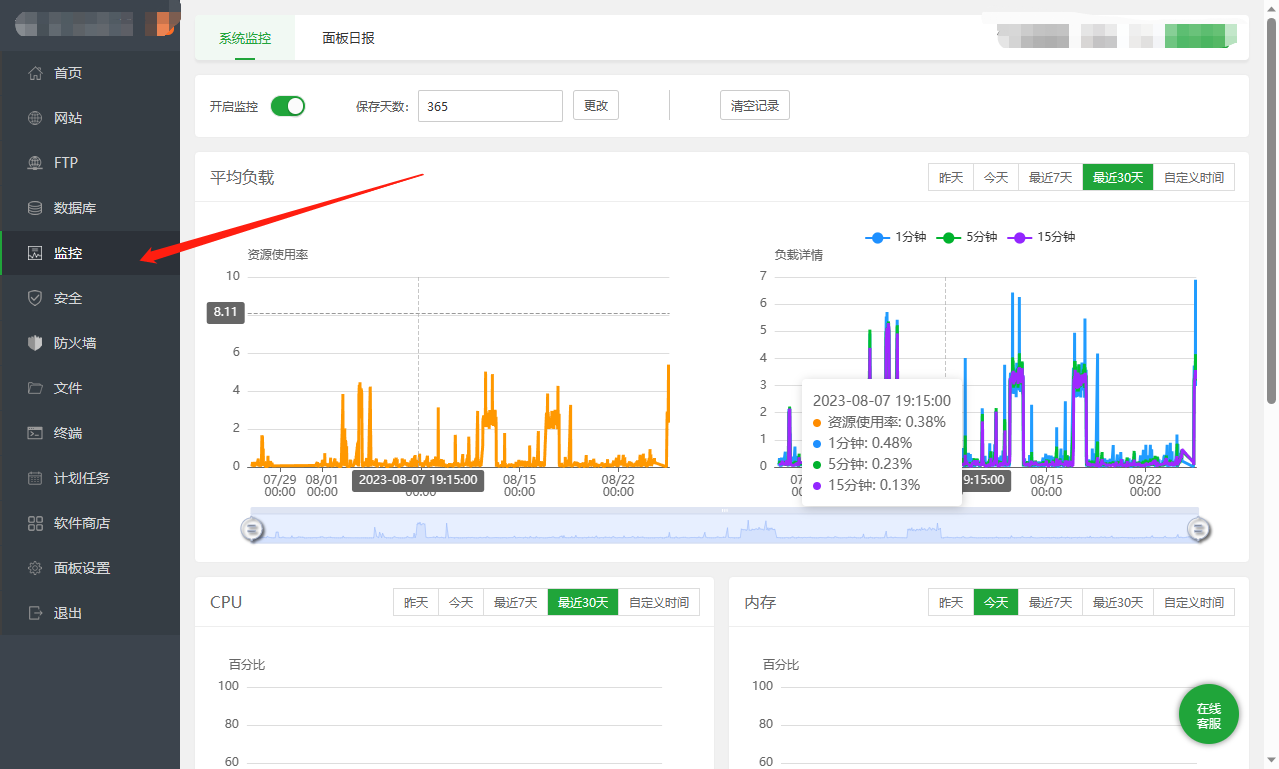This screenshot has width=1279, height=769.
Task: Click the home icon beside 首页
Action: coord(35,73)
